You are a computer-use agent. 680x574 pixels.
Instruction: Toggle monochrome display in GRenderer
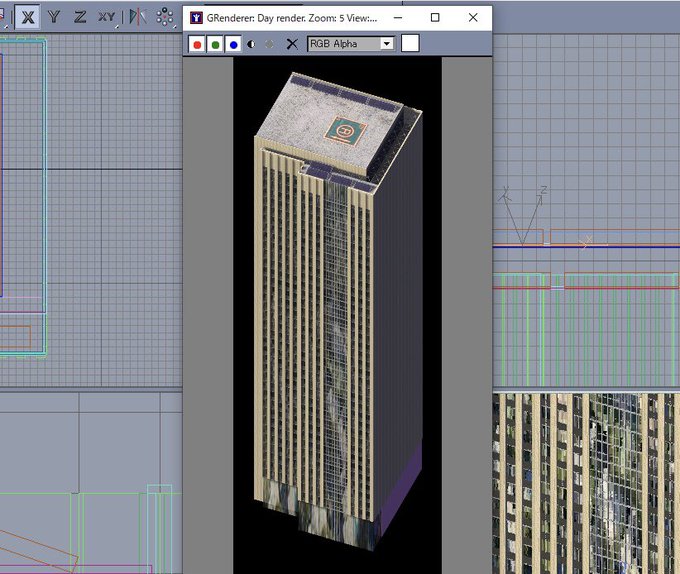[x=269, y=44]
